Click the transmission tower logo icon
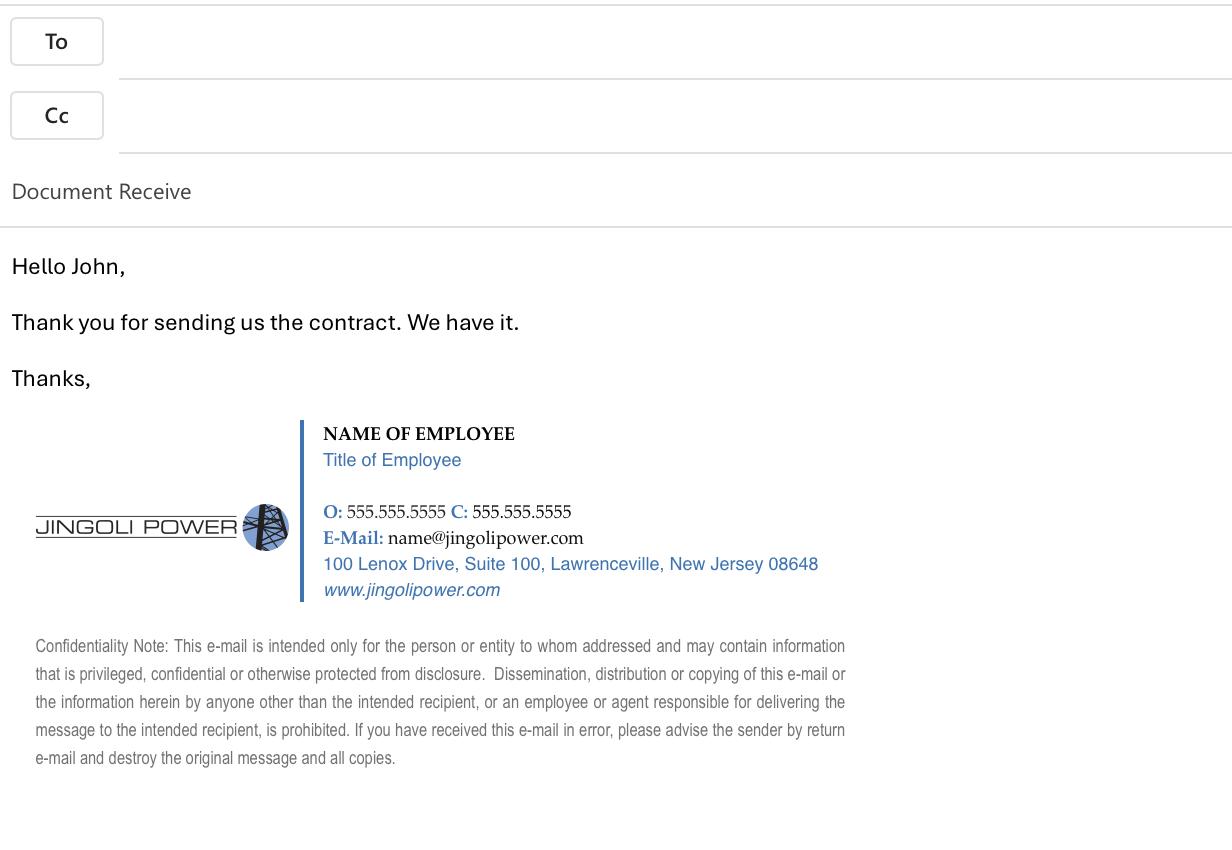 click(x=265, y=527)
